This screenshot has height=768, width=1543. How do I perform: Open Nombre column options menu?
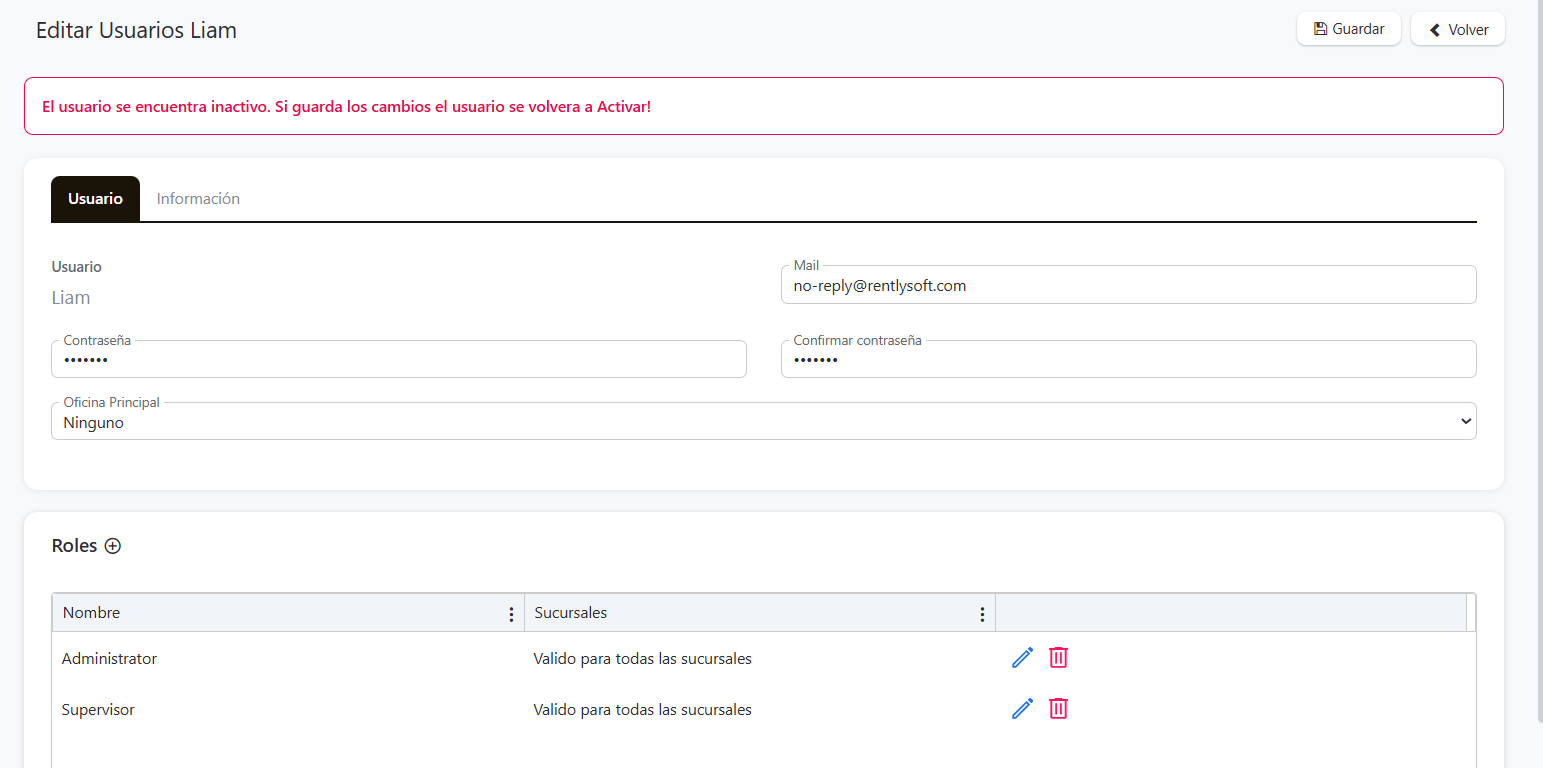[x=511, y=614]
